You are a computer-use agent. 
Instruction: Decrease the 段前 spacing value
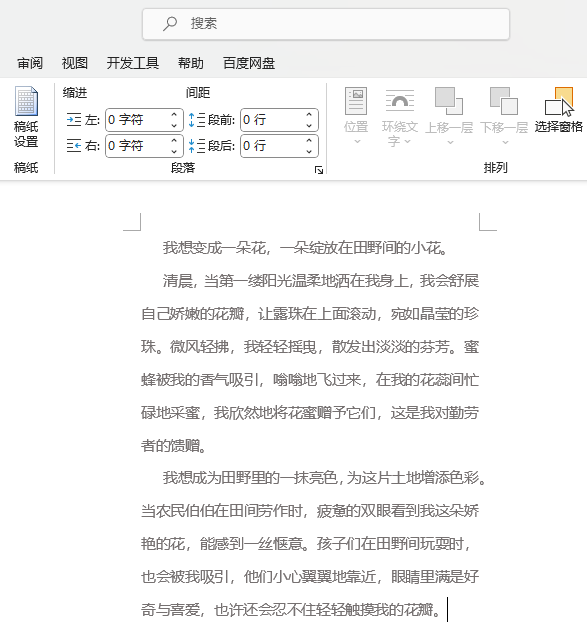[309, 125]
